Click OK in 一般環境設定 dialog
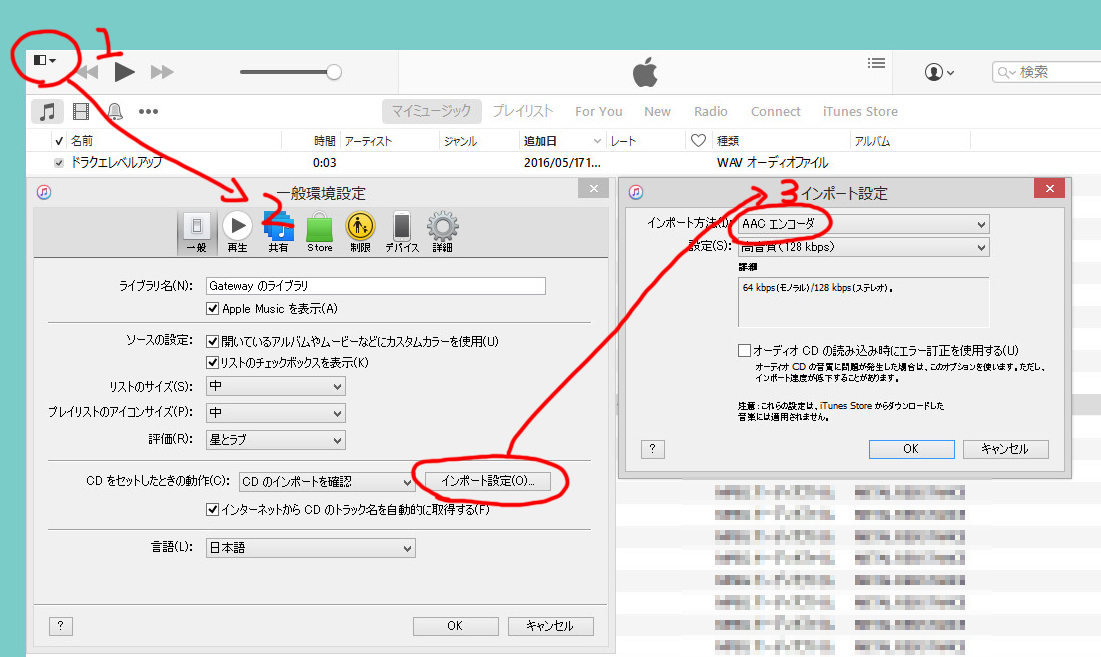Viewport: 1101px width, 657px height. [x=455, y=625]
